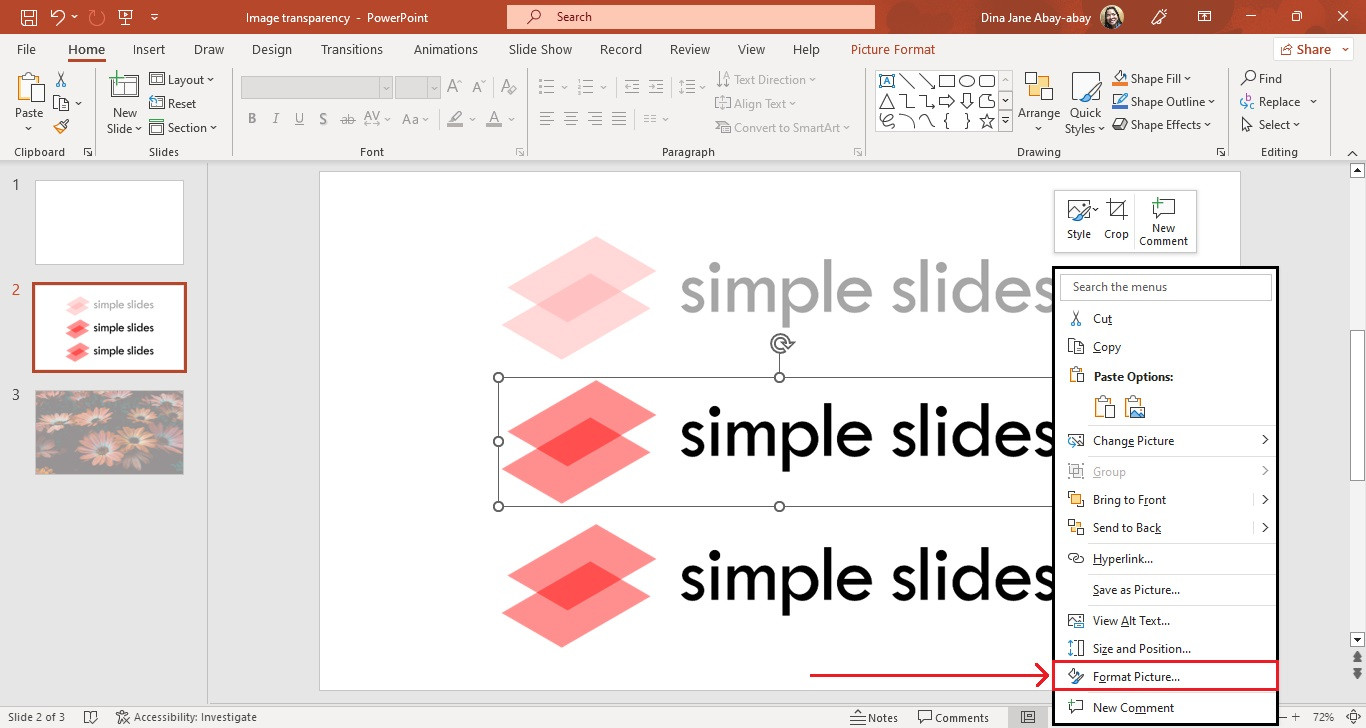The width and height of the screenshot is (1366, 728).
Task: Paste using Keep Source Formatting icon
Action: 1104,407
